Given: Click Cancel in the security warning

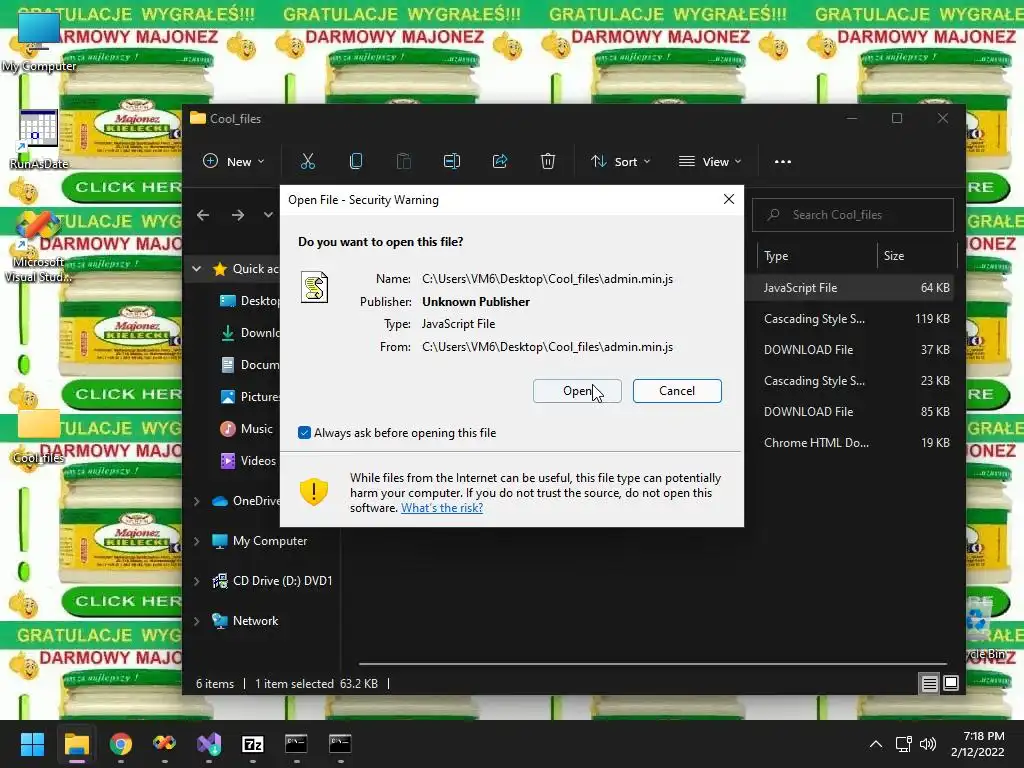Looking at the screenshot, I should coord(677,391).
